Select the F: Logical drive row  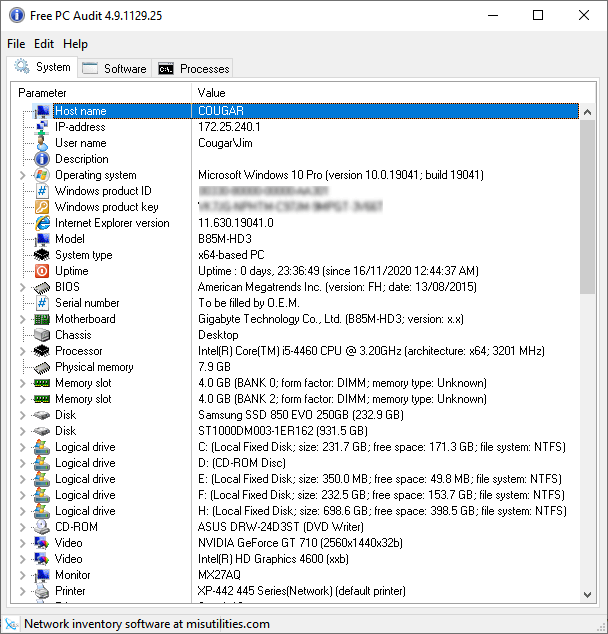coord(301,495)
